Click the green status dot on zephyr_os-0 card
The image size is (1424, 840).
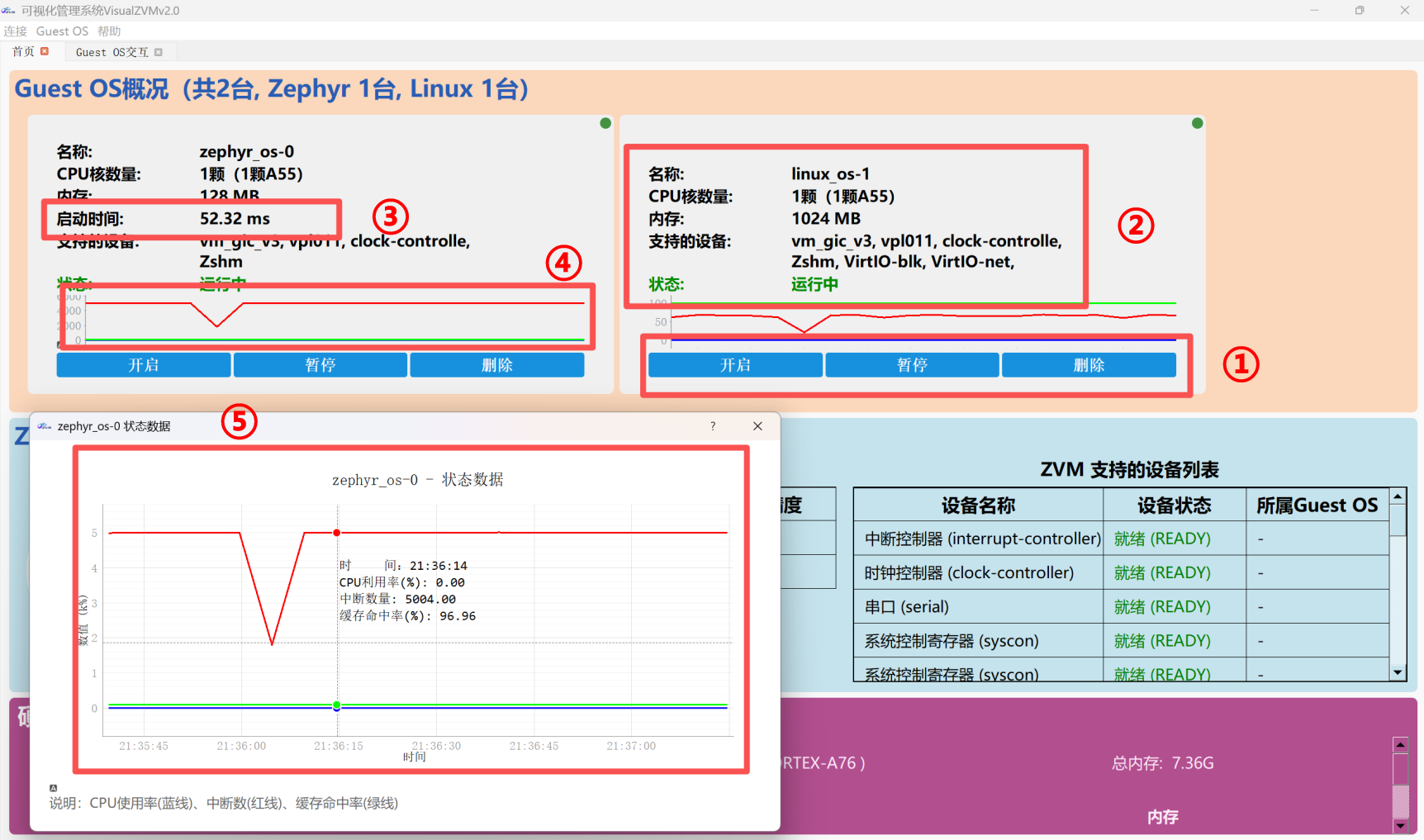(605, 123)
